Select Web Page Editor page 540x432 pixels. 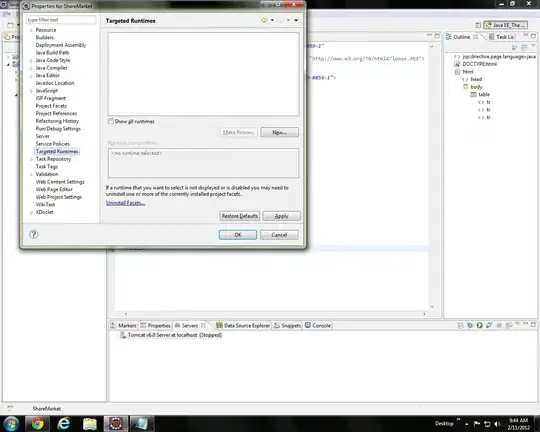[54, 189]
